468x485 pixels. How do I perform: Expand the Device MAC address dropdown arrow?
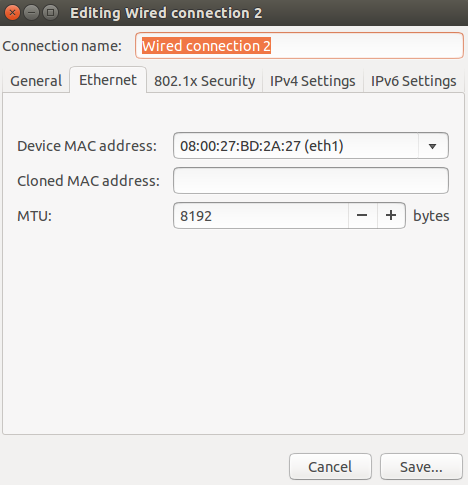click(x=433, y=146)
